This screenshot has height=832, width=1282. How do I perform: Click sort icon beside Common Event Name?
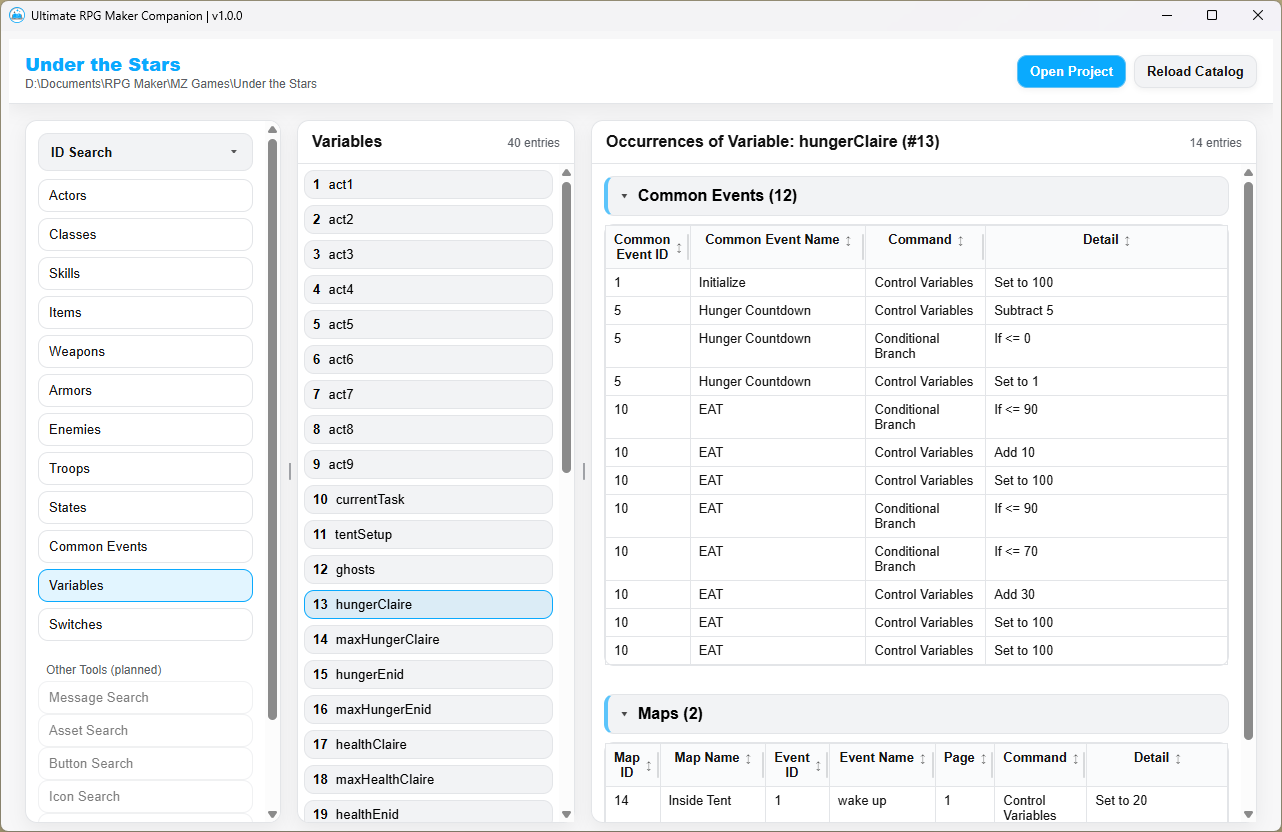[x=849, y=241]
